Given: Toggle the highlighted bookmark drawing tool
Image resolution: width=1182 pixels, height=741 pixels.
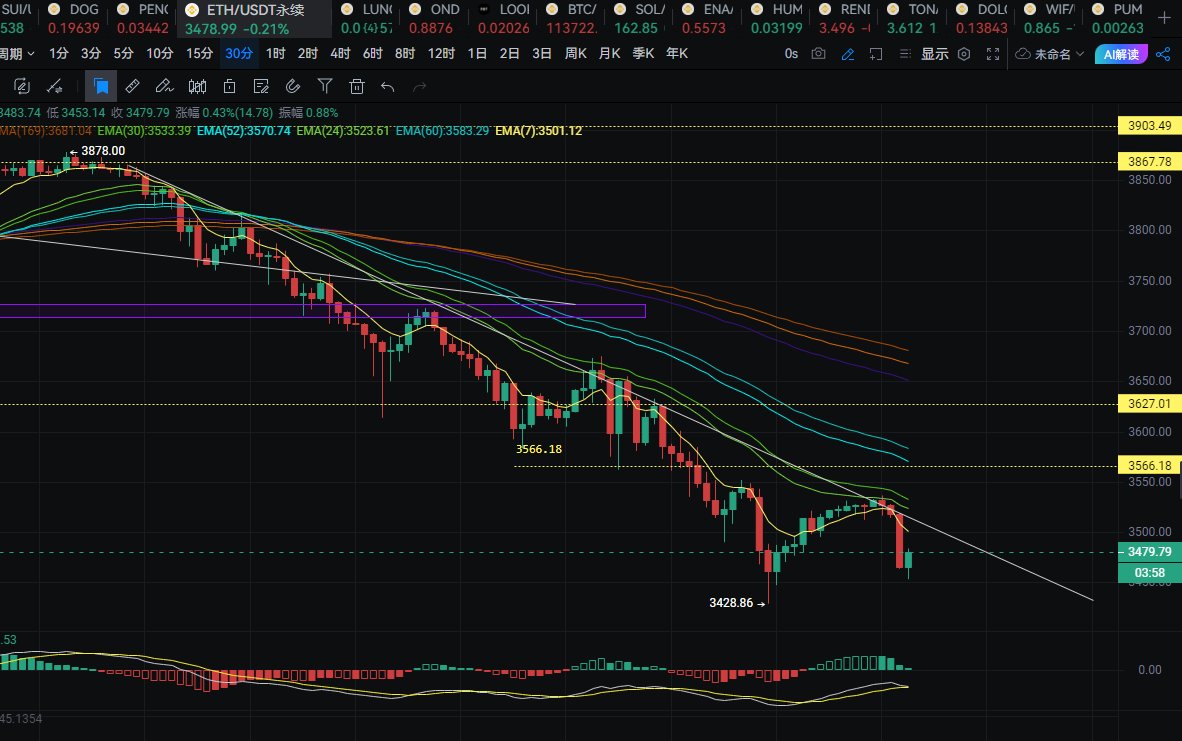Looking at the screenshot, I should click(x=101, y=87).
